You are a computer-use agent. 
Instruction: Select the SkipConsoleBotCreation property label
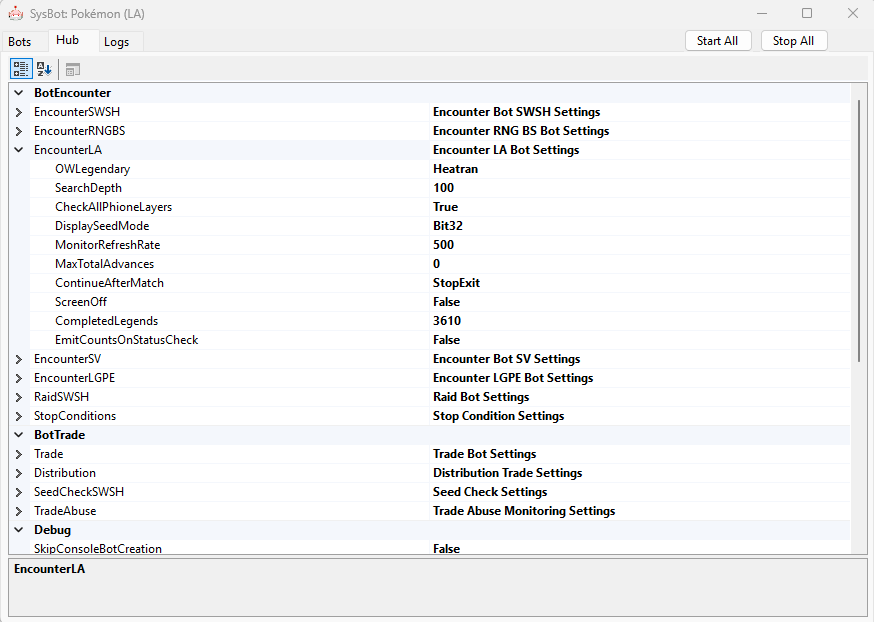(x=98, y=548)
